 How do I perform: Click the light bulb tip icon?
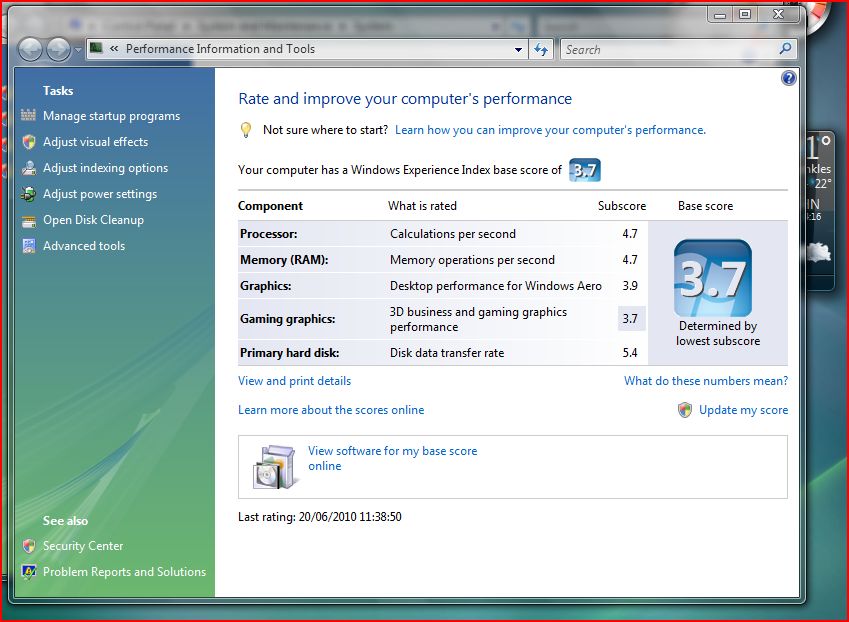(246, 130)
